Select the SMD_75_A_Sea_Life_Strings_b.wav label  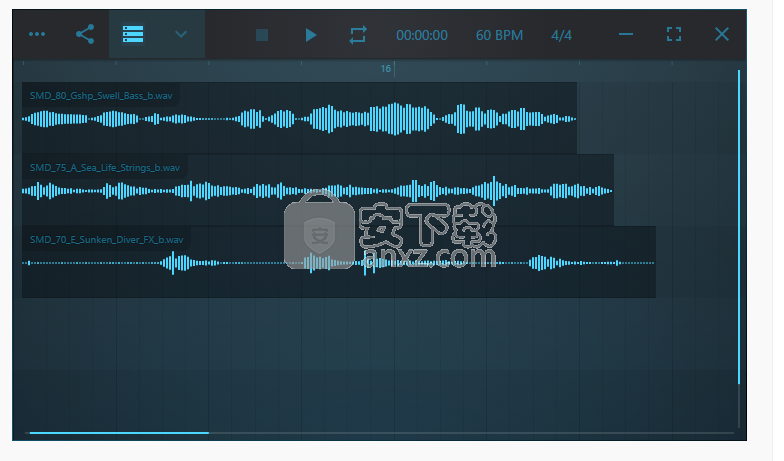click(x=104, y=168)
